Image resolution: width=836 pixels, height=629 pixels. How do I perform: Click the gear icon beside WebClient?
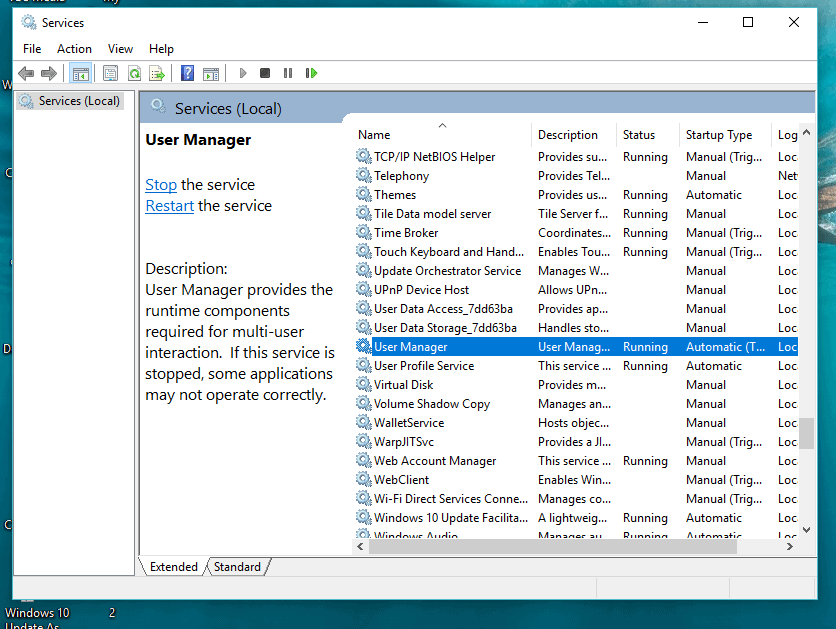[x=364, y=479]
